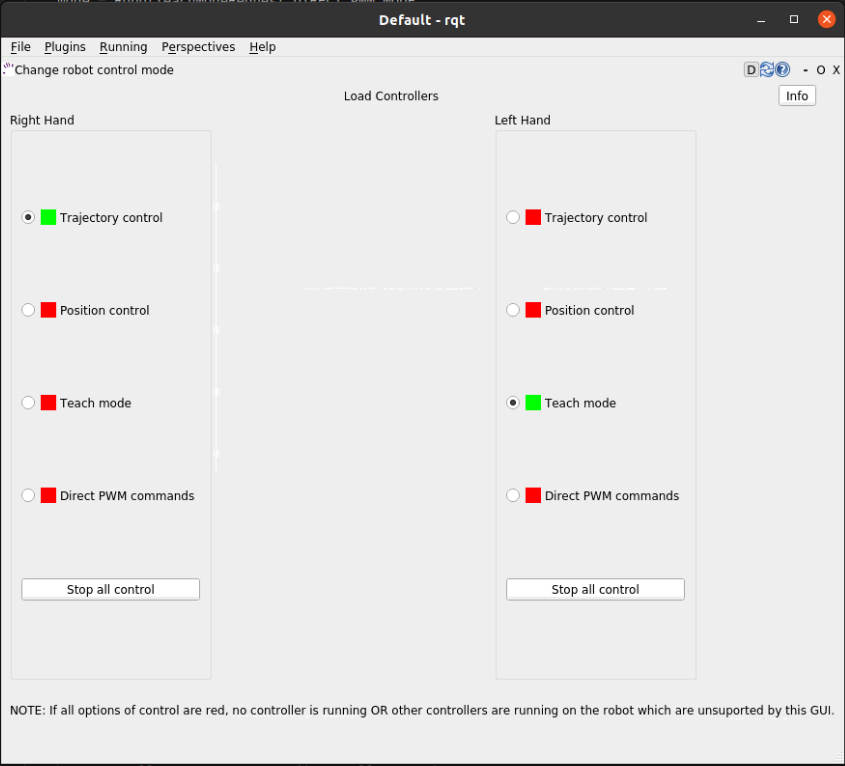845x766 pixels.
Task: Select Left Hand Trajectory control radio
Action: (x=513, y=217)
